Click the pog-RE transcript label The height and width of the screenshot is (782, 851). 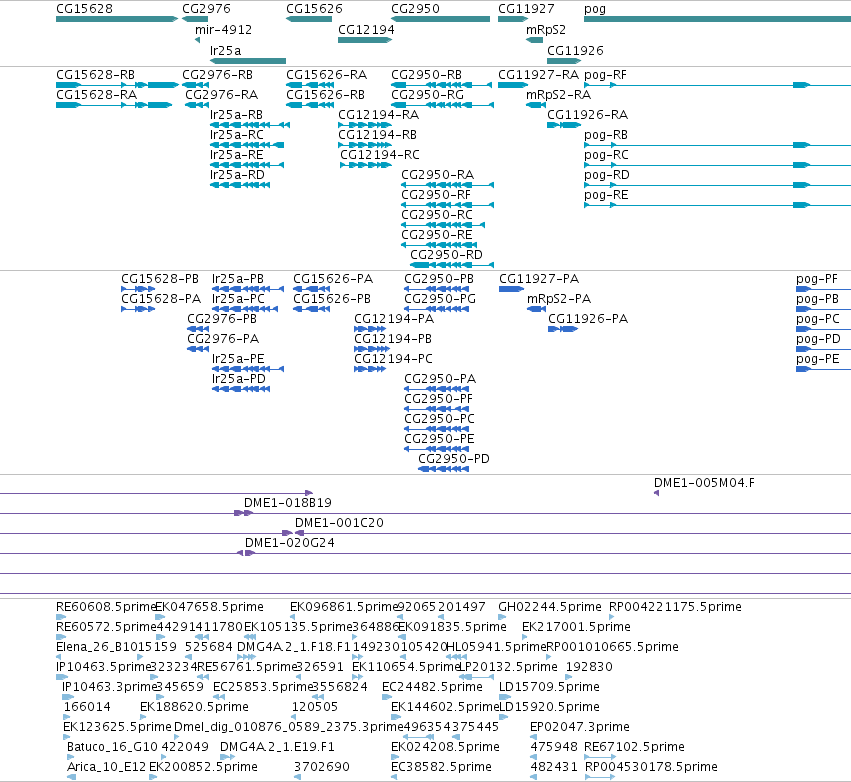[x=606, y=195]
